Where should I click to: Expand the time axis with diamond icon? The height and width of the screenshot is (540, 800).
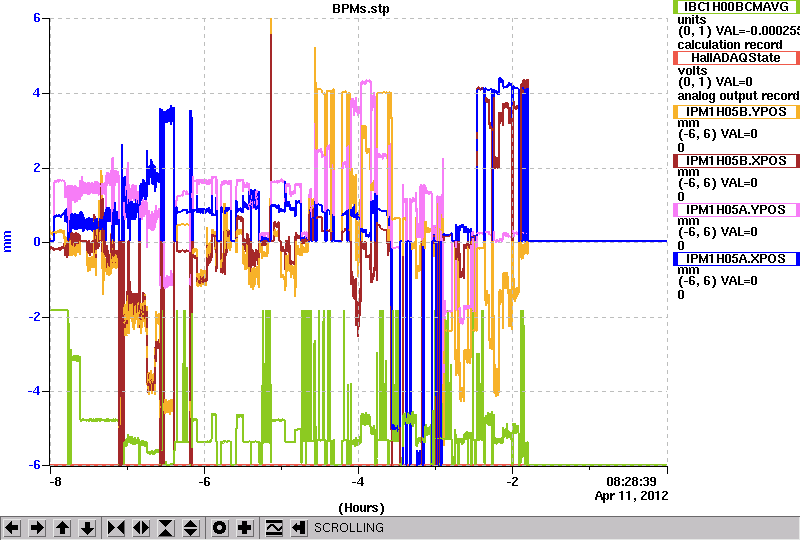pyautogui.click(x=141, y=528)
